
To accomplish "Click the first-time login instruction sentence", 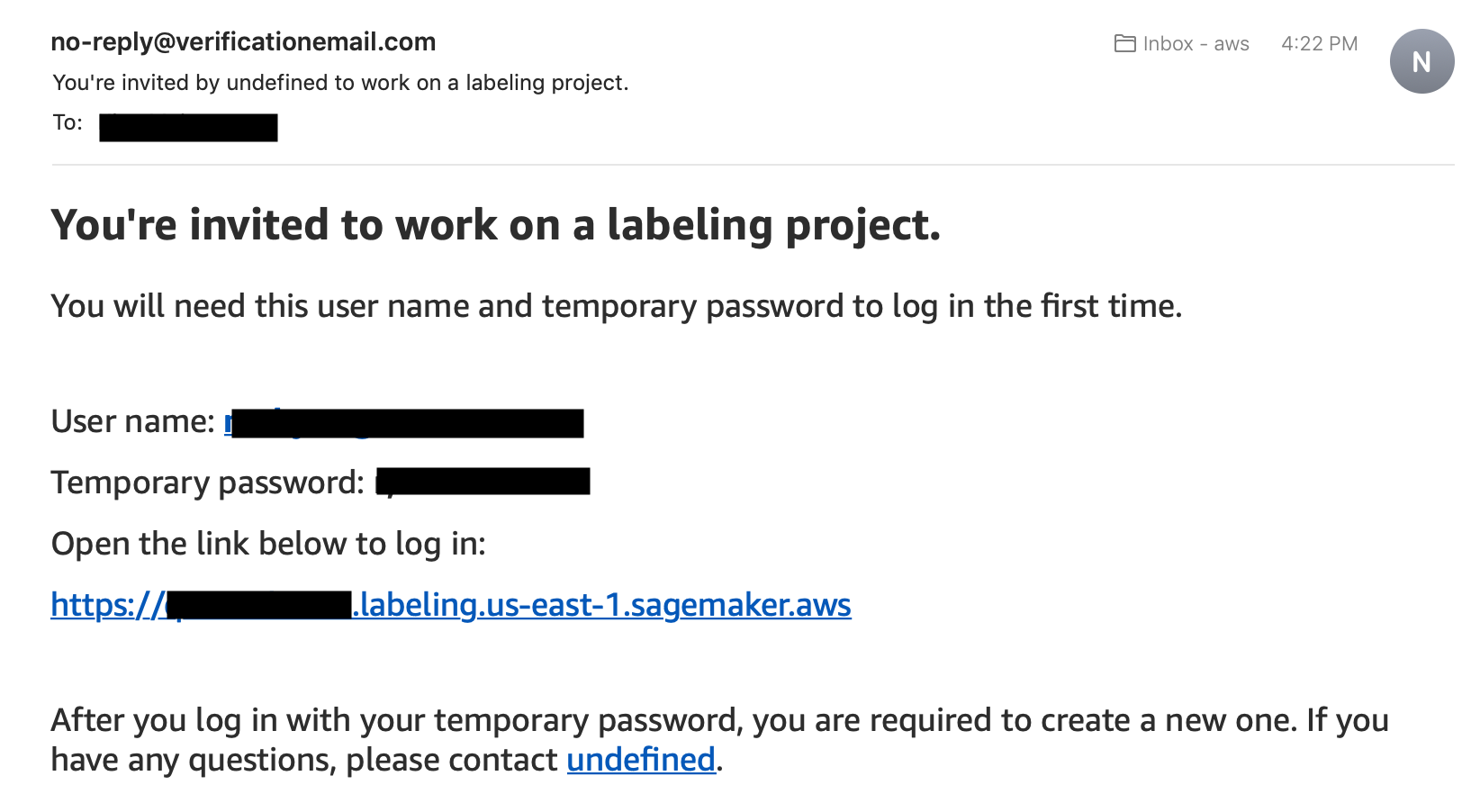I will 617,306.
